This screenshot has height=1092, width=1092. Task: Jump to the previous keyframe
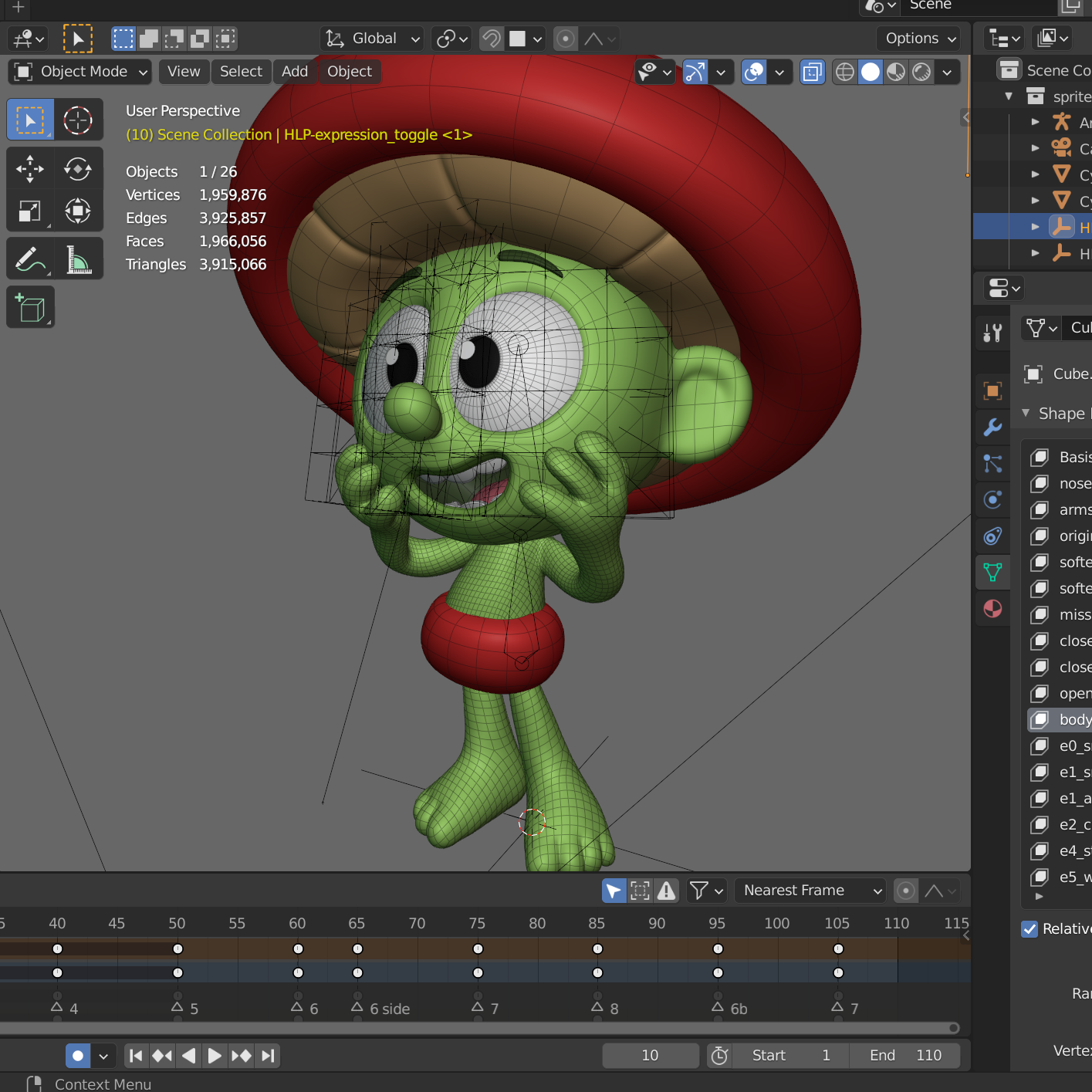(162, 1055)
